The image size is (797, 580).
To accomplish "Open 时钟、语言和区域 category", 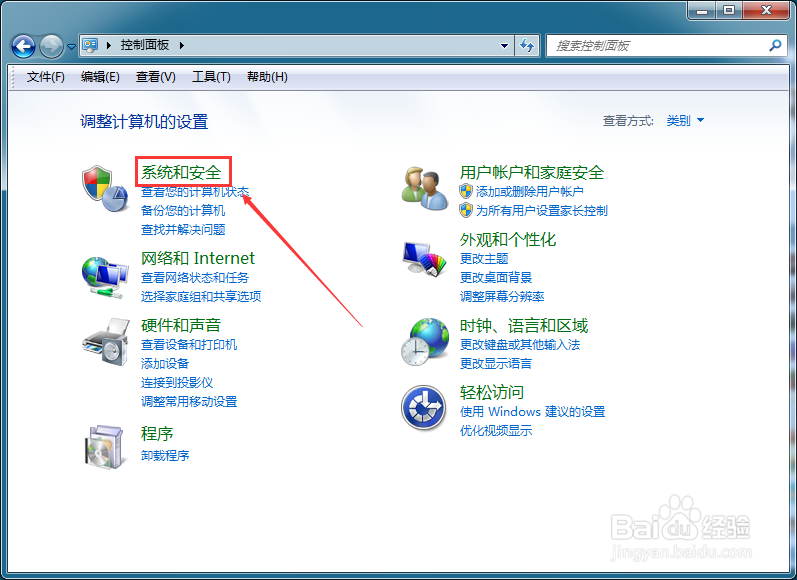I will coord(524,325).
